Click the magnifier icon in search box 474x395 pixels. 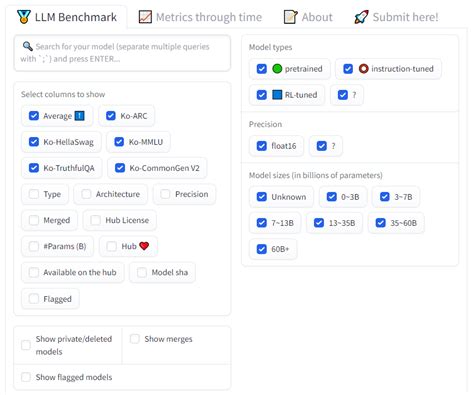(28, 46)
